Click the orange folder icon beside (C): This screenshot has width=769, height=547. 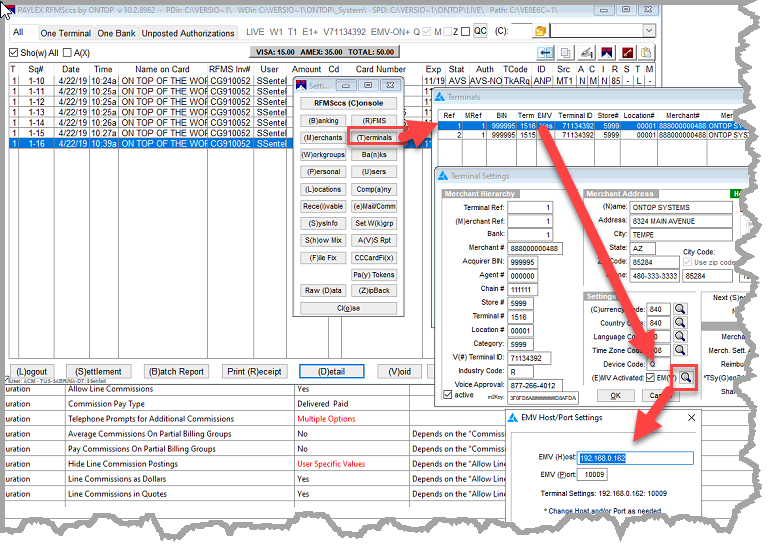click(x=540, y=31)
